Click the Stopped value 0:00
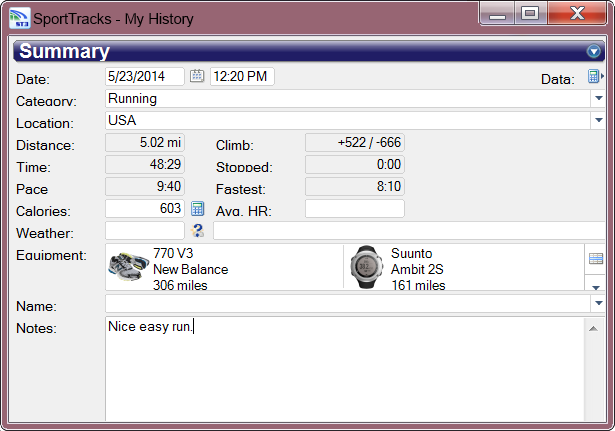Image resolution: width=615 pixels, height=431 pixels. coord(355,164)
